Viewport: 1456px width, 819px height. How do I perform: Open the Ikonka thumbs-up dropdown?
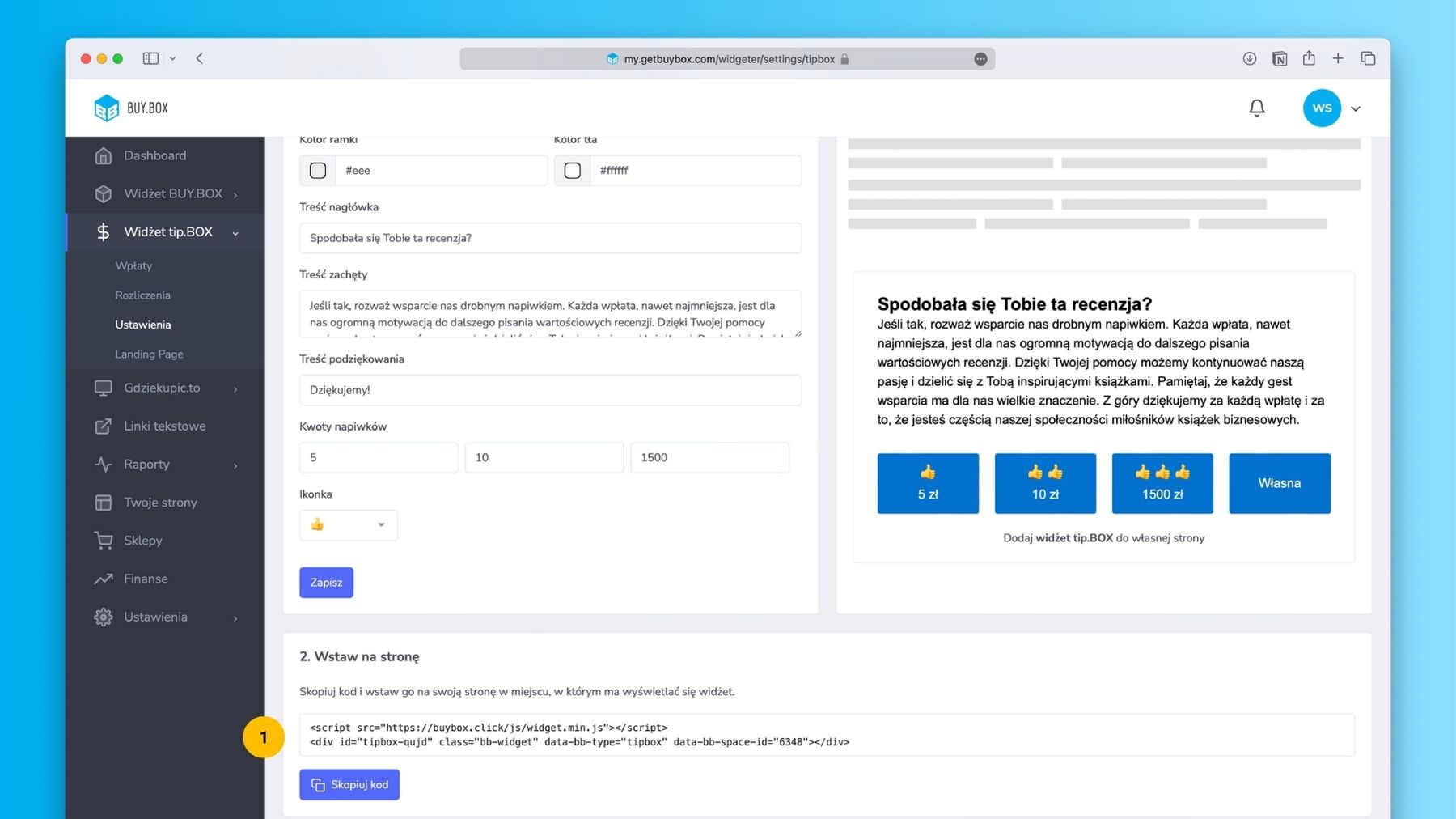[349, 525]
